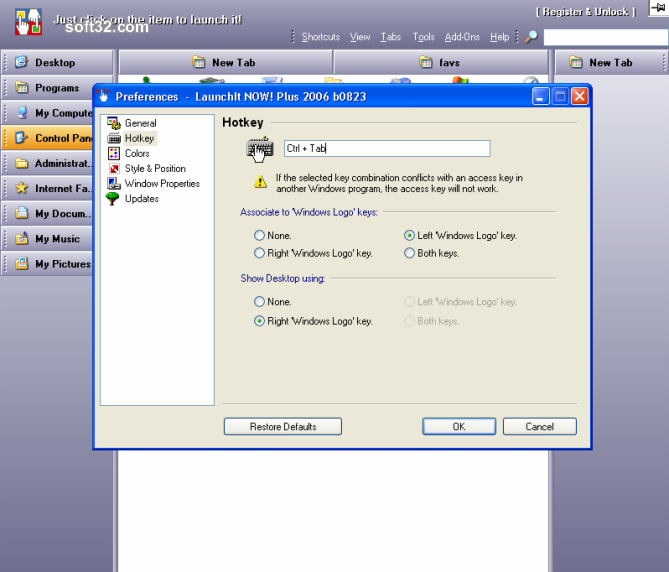Click the Window Properties icon
The height and width of the screenshot is (572, 669).
coord(113,183)
